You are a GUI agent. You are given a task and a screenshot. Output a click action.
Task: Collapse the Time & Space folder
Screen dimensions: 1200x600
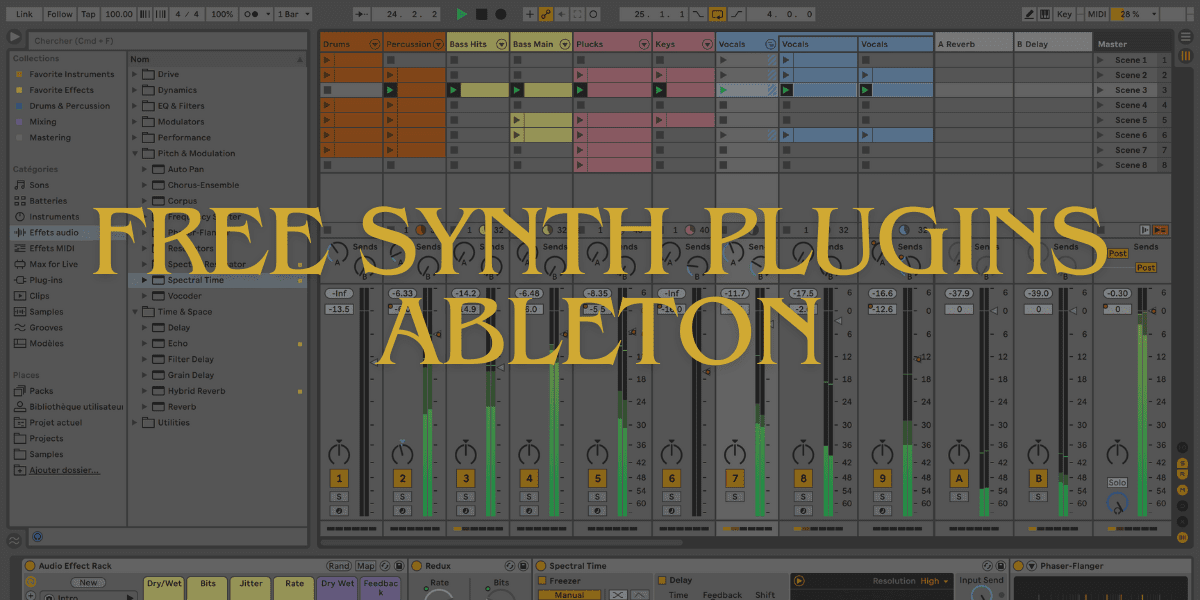[135, 312]
